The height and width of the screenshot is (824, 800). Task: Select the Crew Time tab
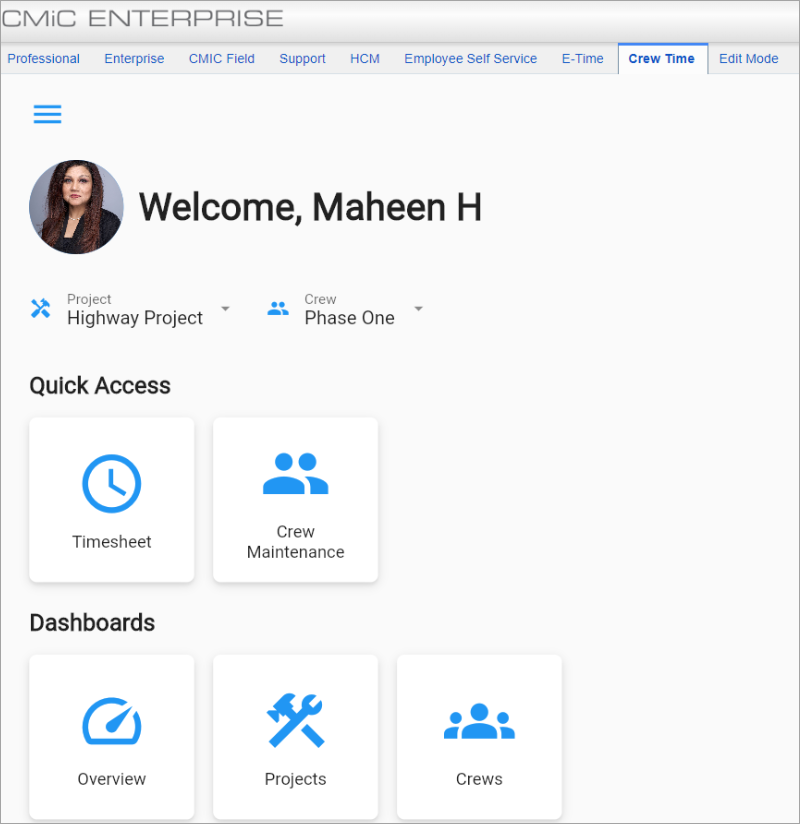pyautogui.click(x=662, y=58)
